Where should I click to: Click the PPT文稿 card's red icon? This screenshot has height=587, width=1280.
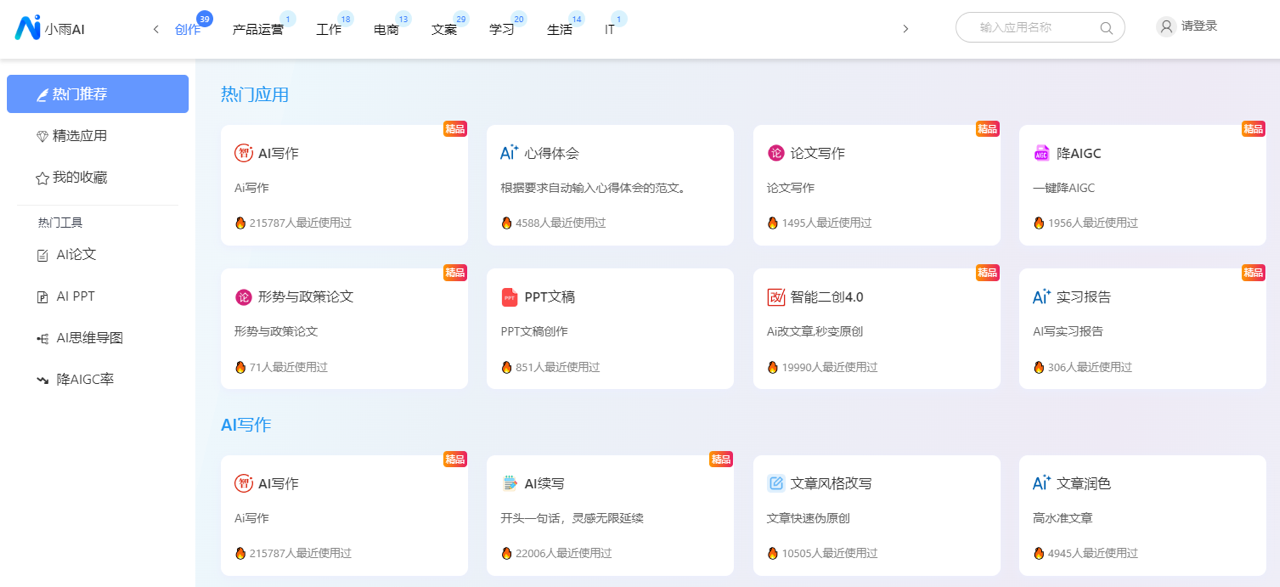pos(509,297)
